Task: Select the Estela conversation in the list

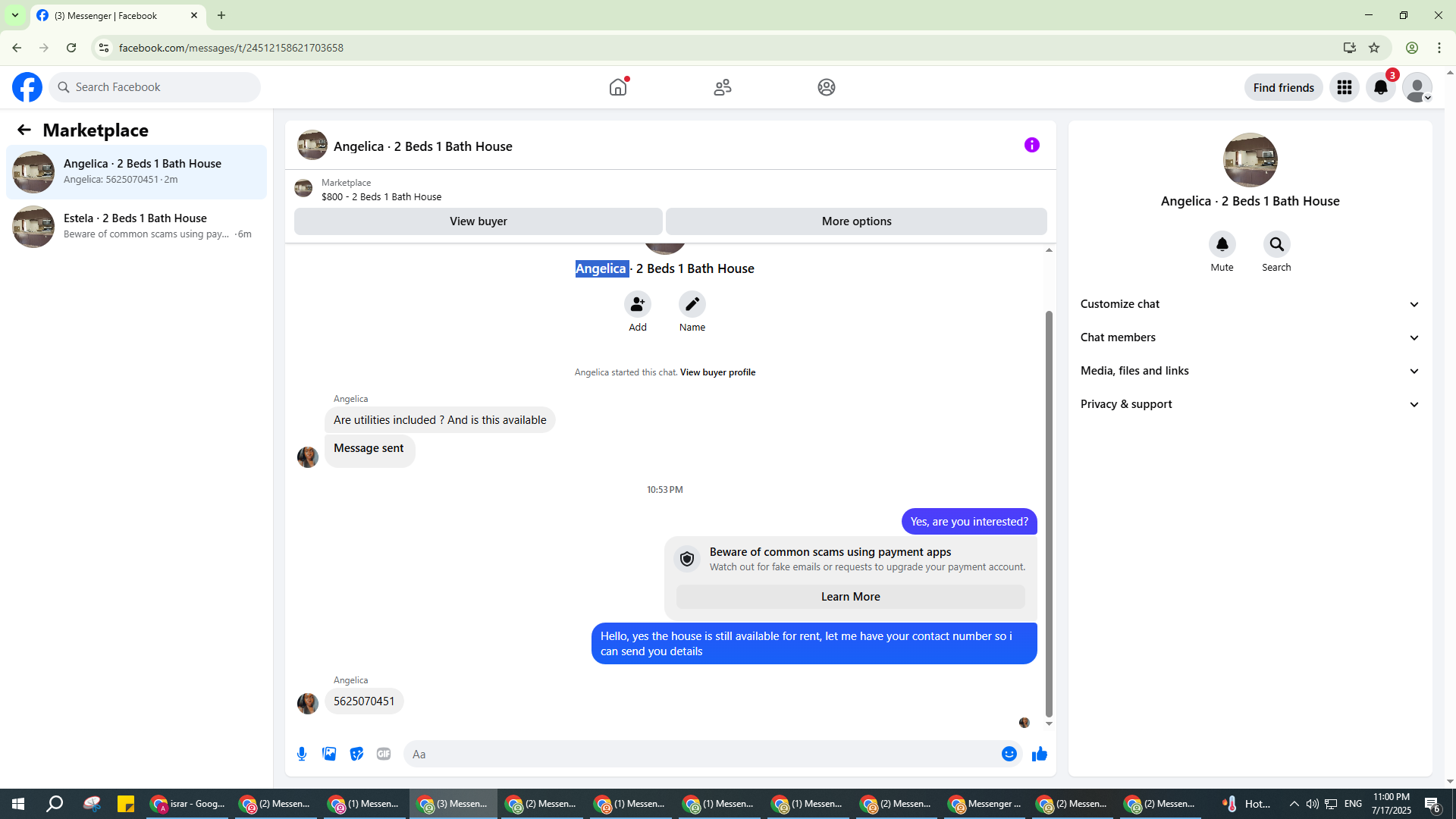Action: [136, 227]
